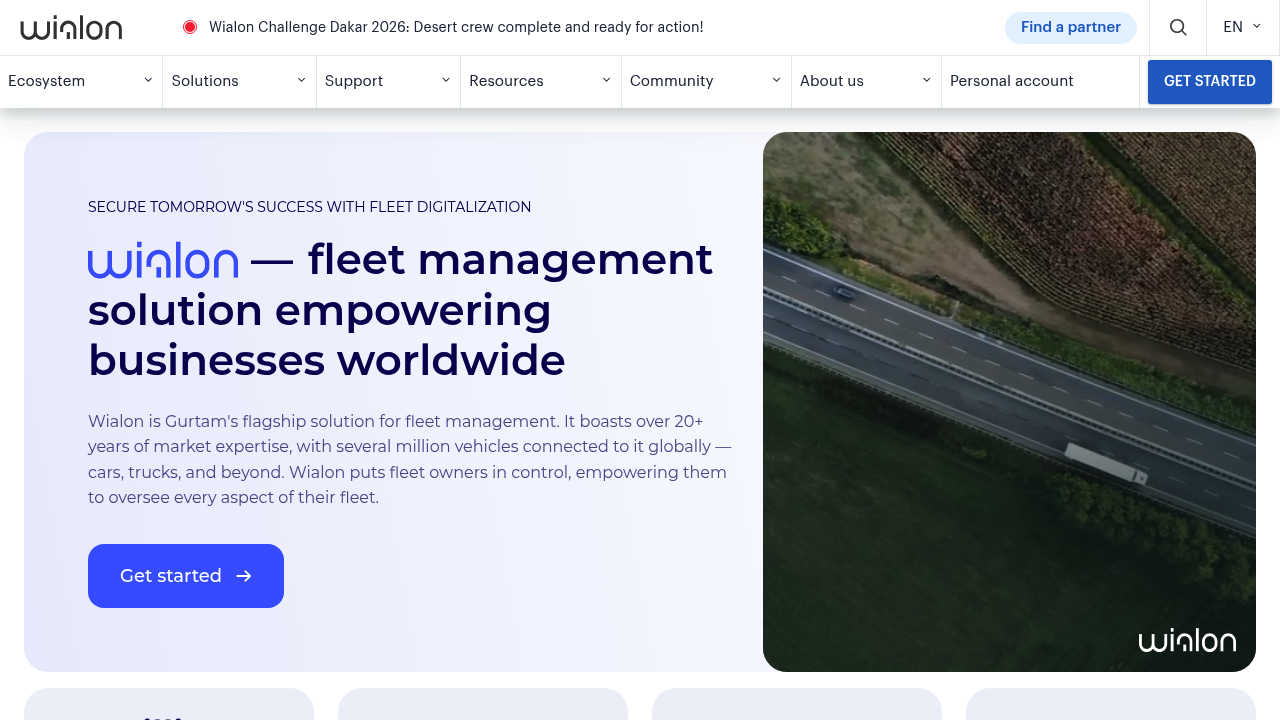Read the Wialon Challenge Dakar 2026 news
1280x720 pixels.
tap(456, 27)
